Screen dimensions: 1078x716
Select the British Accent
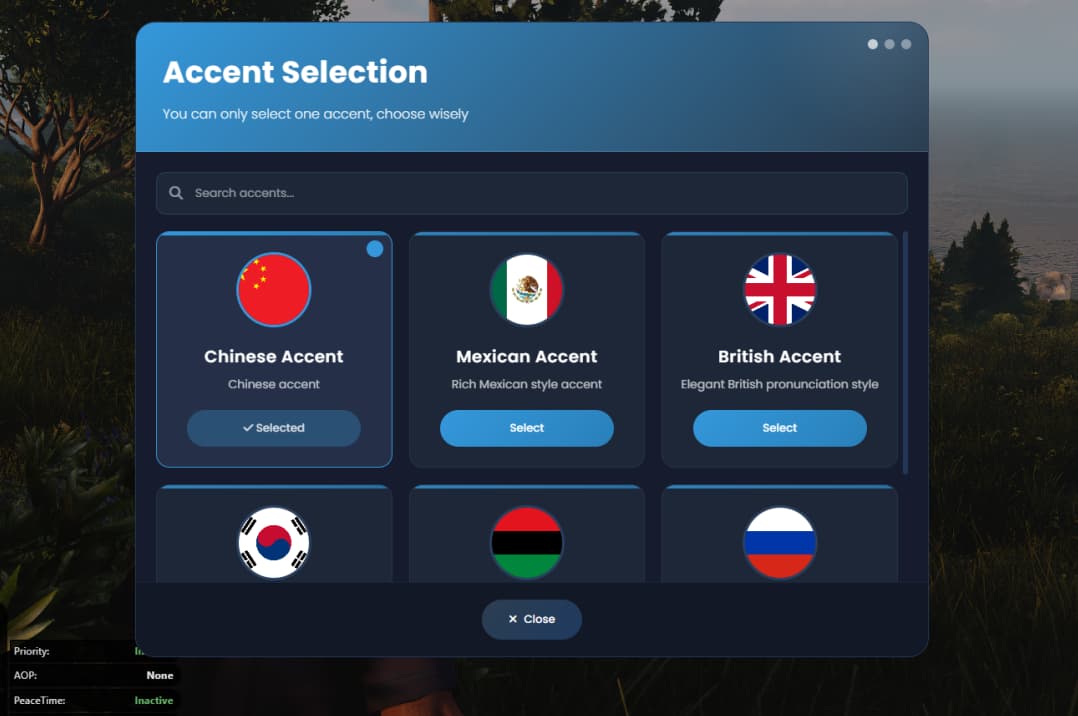pyautogui.click(x=780, y=428)
